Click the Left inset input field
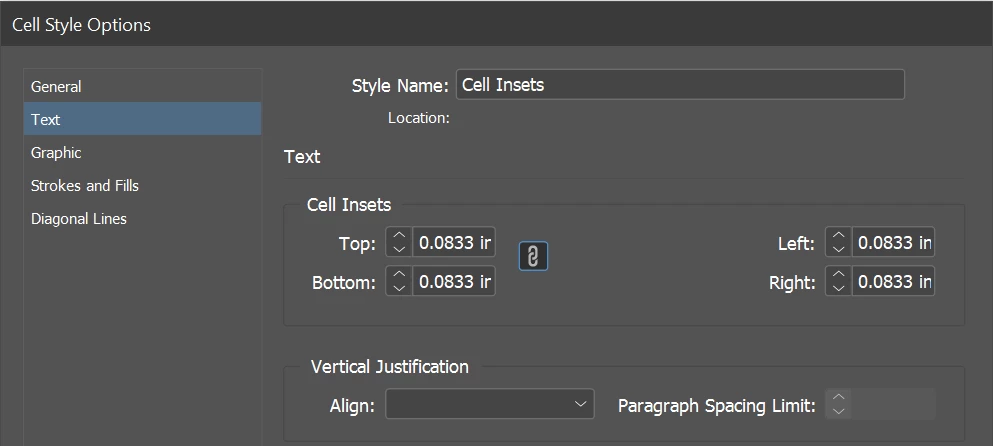The image size is (993, 446). tap(894, 243)
